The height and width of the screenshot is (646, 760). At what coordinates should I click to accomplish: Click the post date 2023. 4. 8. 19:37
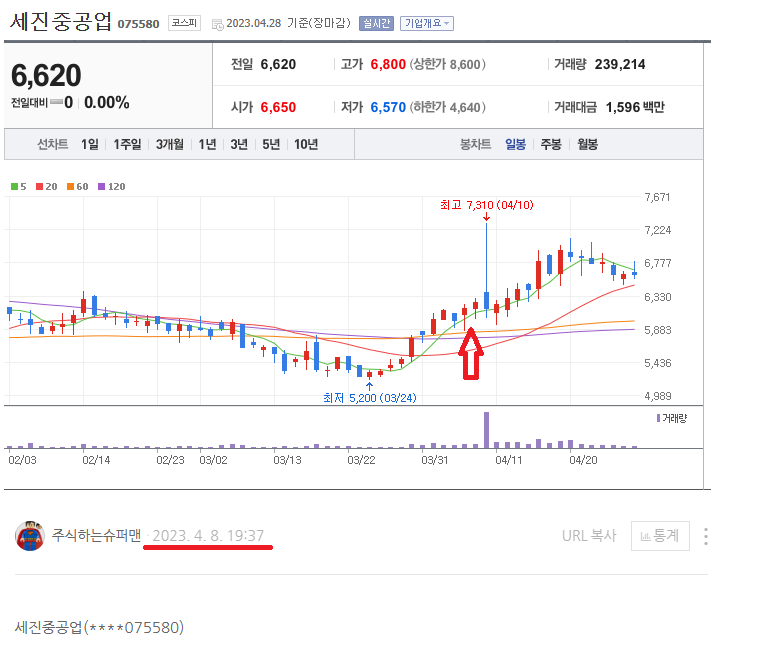click(x=208, y=536)
